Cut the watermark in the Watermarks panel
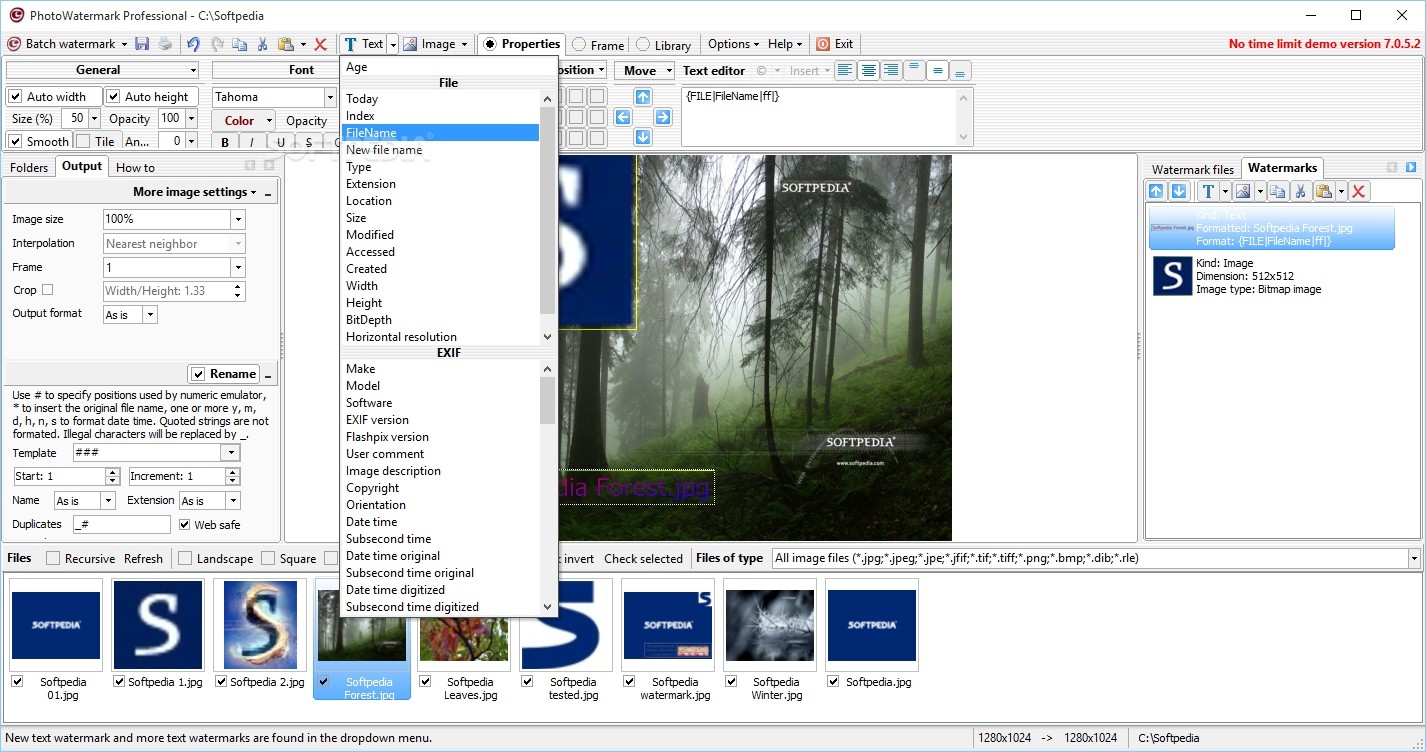The height and width of the screenshot is (752, 1426). coord(1300,191)
